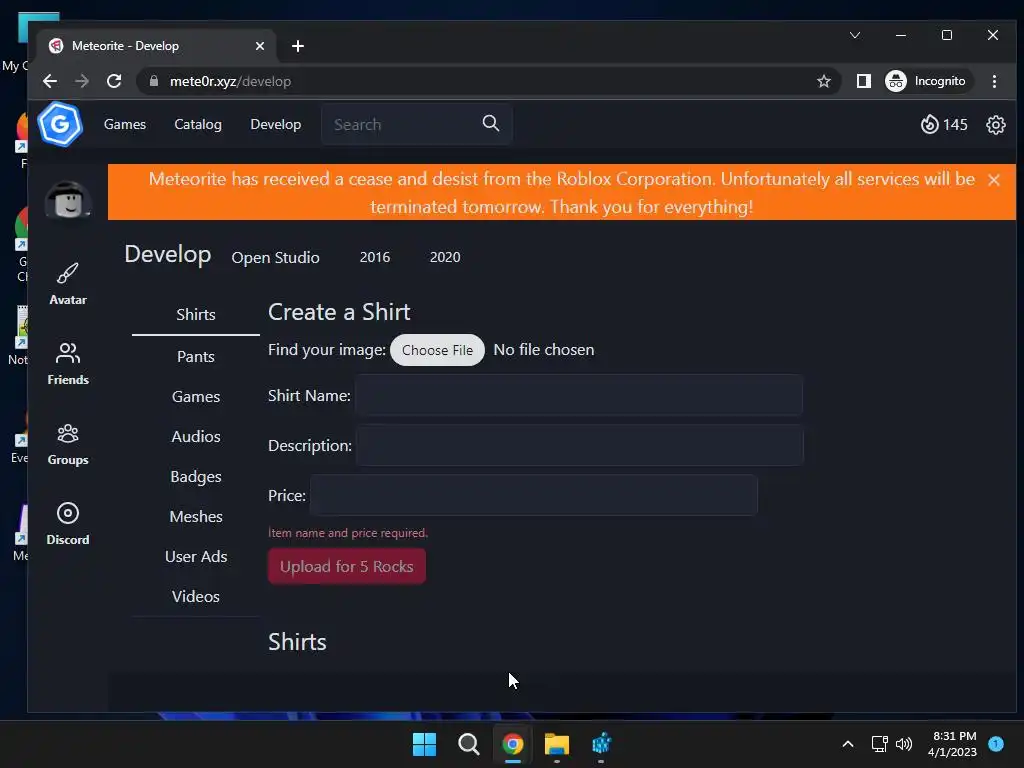Open the network tray icon
Viewport: 1024px width, 768px height.
(879, 744)
